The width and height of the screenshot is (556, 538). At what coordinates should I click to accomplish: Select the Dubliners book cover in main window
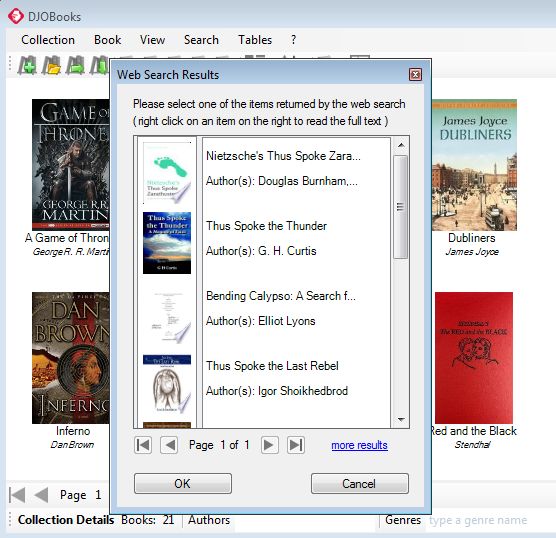(474, 165)
